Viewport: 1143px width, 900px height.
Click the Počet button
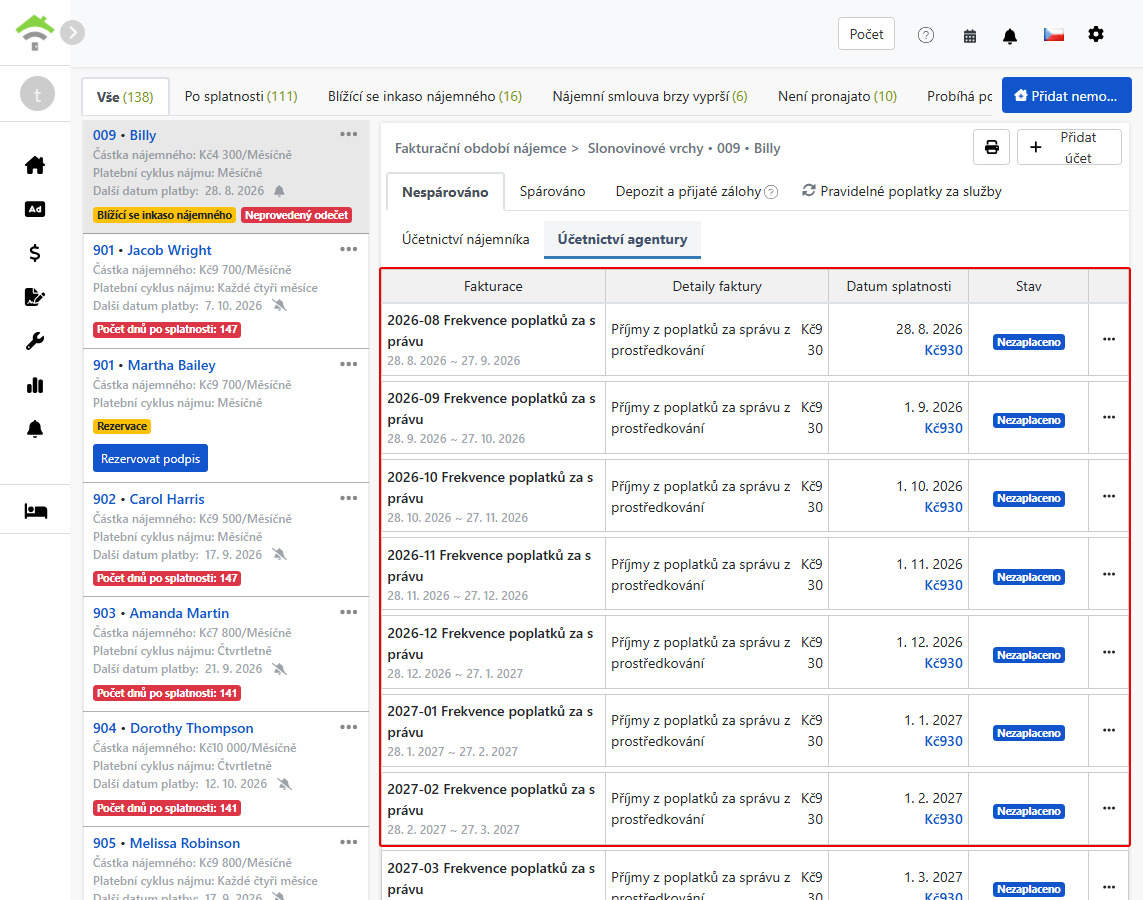[x=866, y=34]
